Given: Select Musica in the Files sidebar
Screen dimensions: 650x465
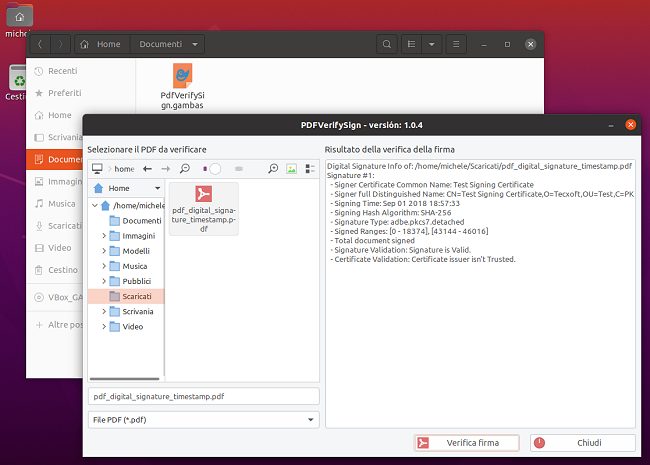Looking at the screenshot, I should tap(55, 203).
